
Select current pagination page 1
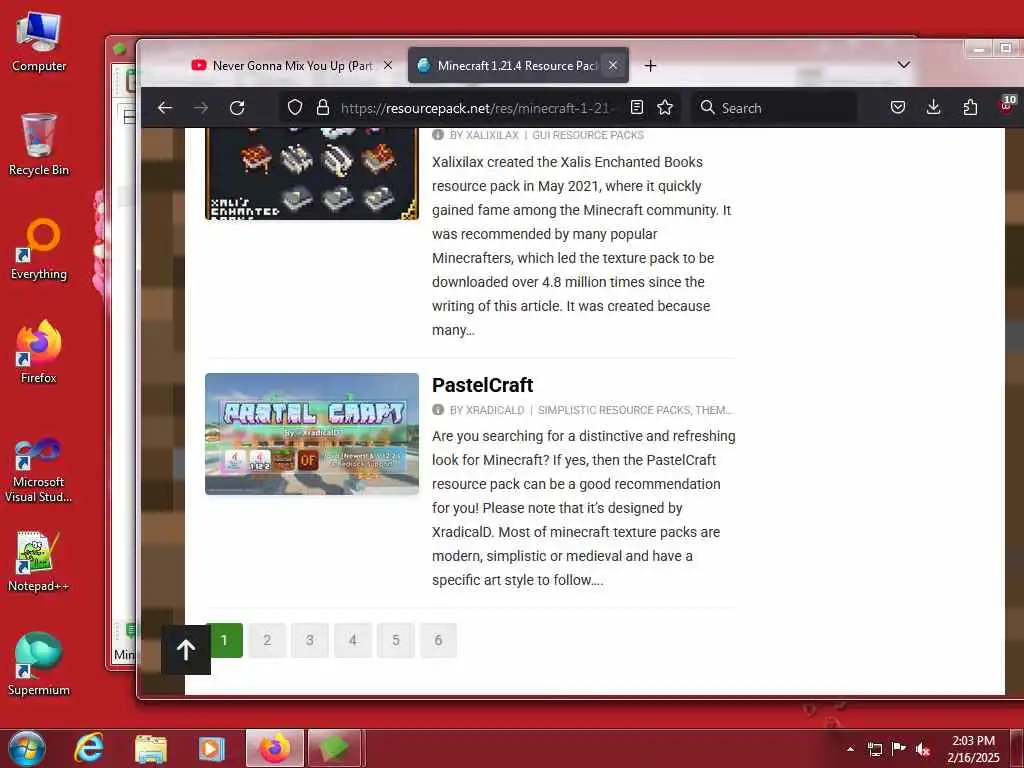(225, 640)
